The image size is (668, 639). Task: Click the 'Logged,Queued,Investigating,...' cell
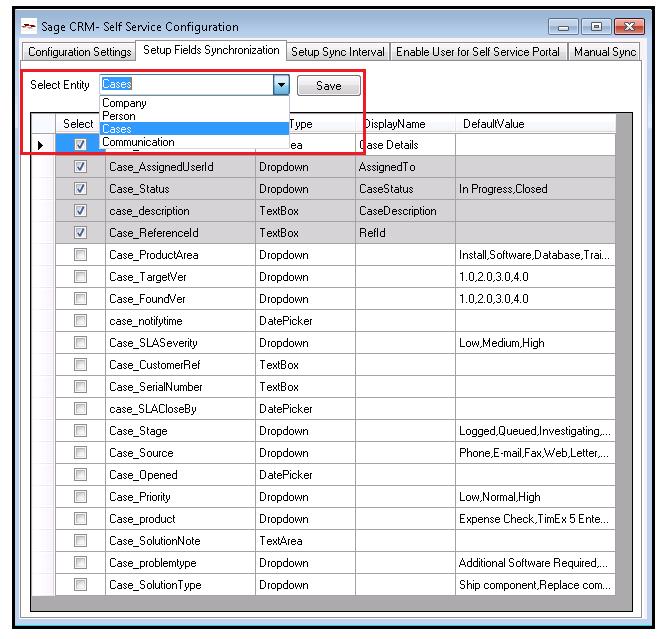pyautogui.click(x=536, y=431)
